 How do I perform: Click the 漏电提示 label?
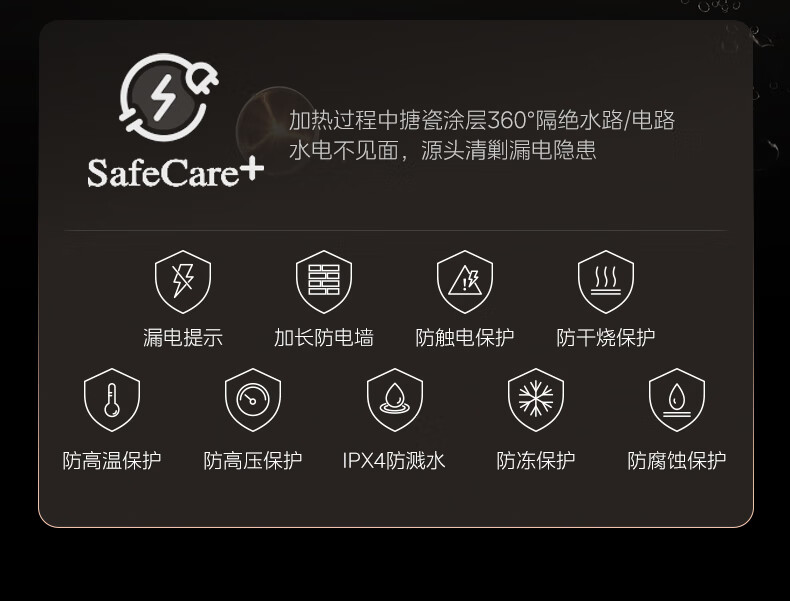183,338
